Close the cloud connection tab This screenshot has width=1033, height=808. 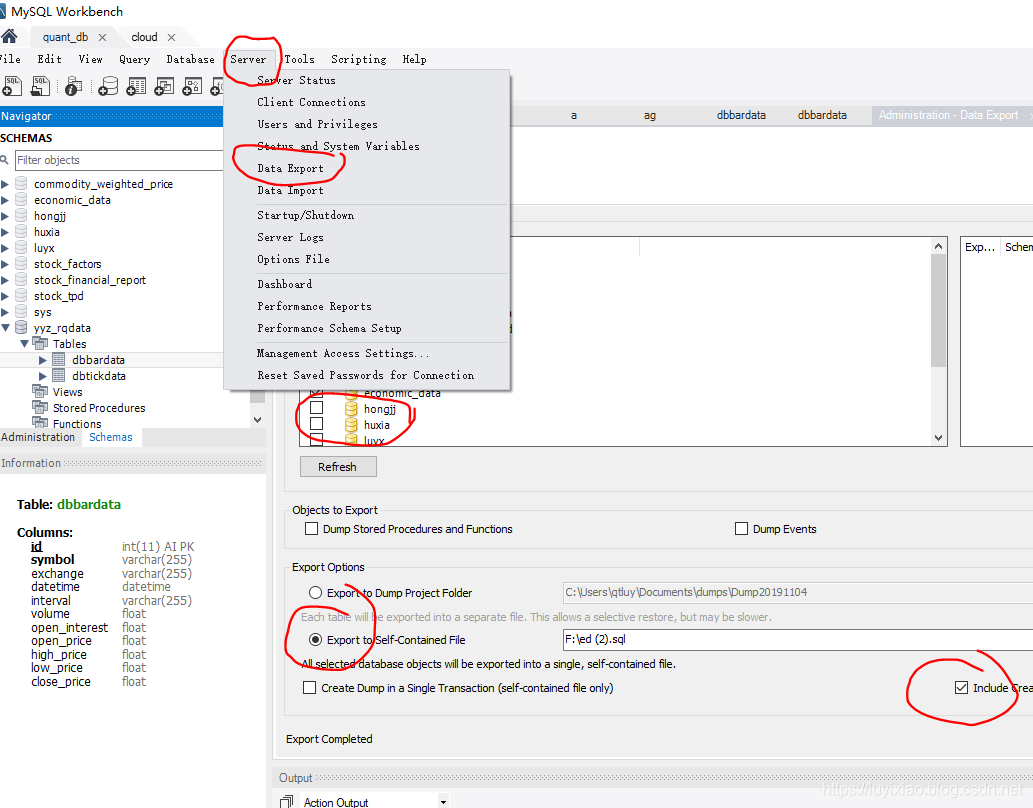pyautogui.click(x=171, y=38)
